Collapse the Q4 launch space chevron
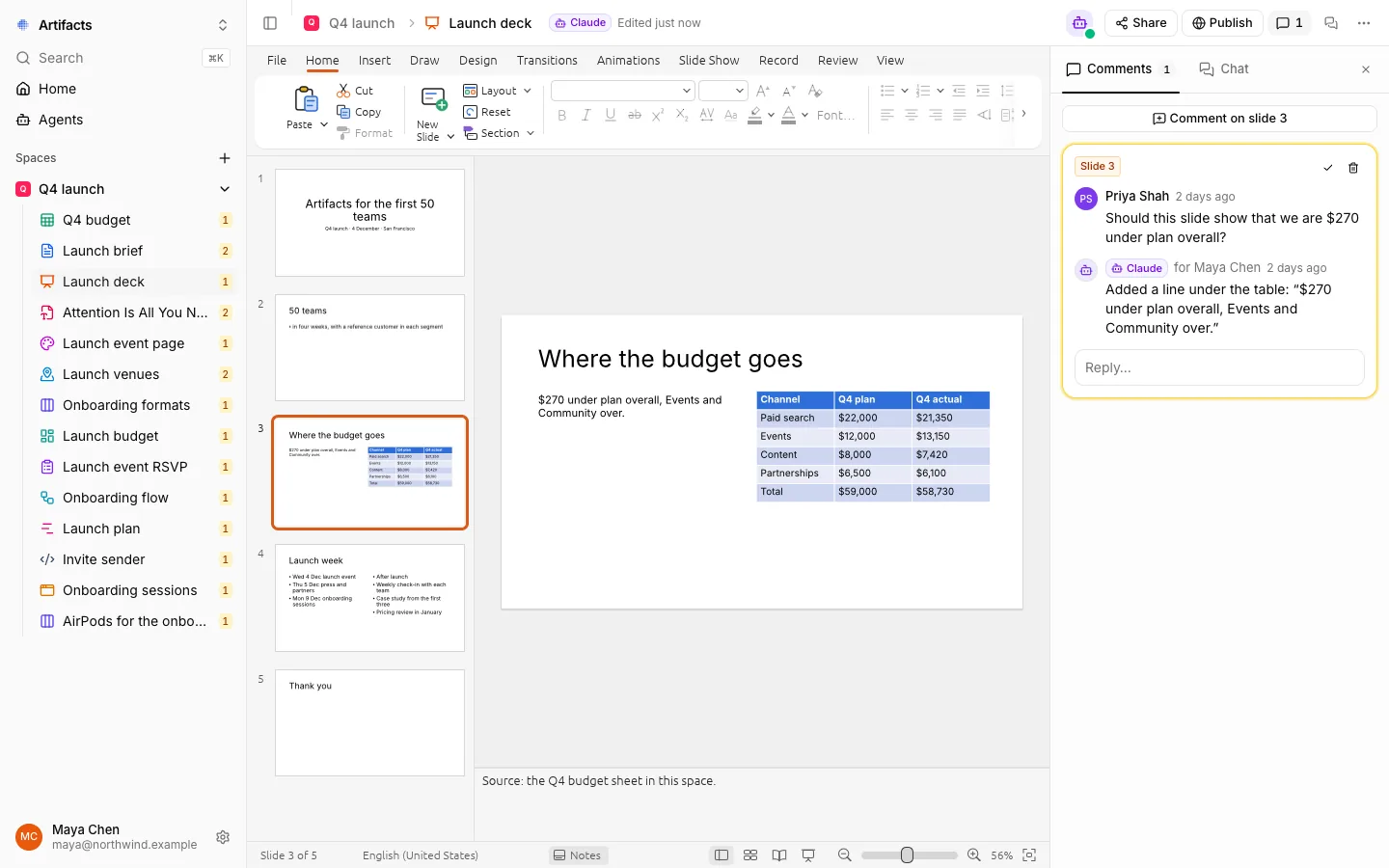Screen dimensions: 1389x868 (225, 189)
